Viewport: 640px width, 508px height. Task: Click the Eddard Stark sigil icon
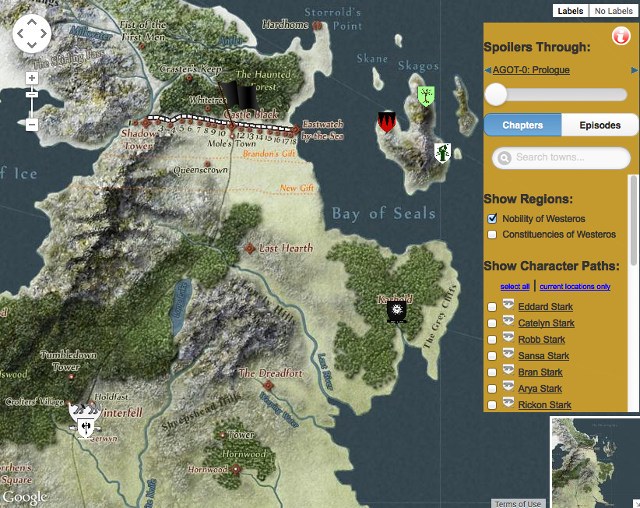pos(508,304)
